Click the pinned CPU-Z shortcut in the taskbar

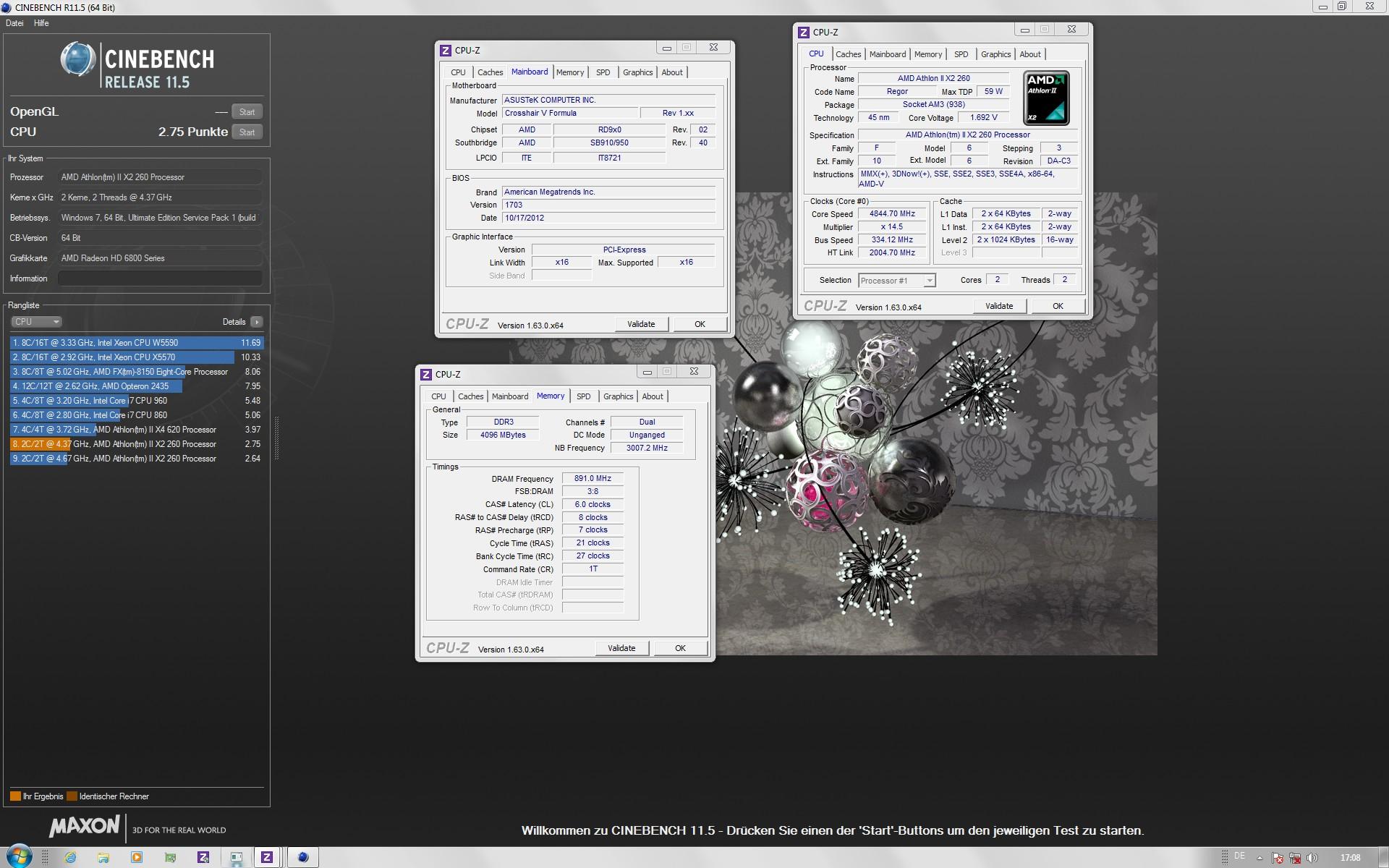click(x=203, y=858)
